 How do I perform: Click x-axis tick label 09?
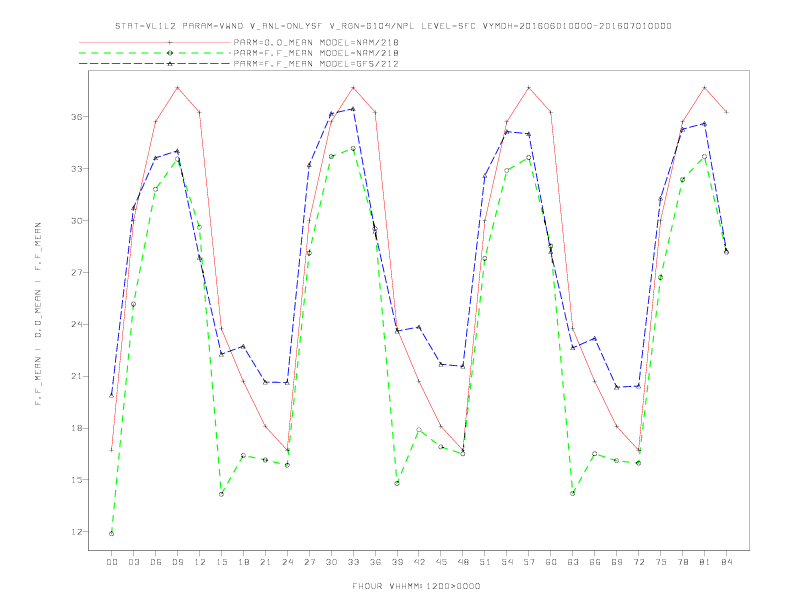click(177, 562)
